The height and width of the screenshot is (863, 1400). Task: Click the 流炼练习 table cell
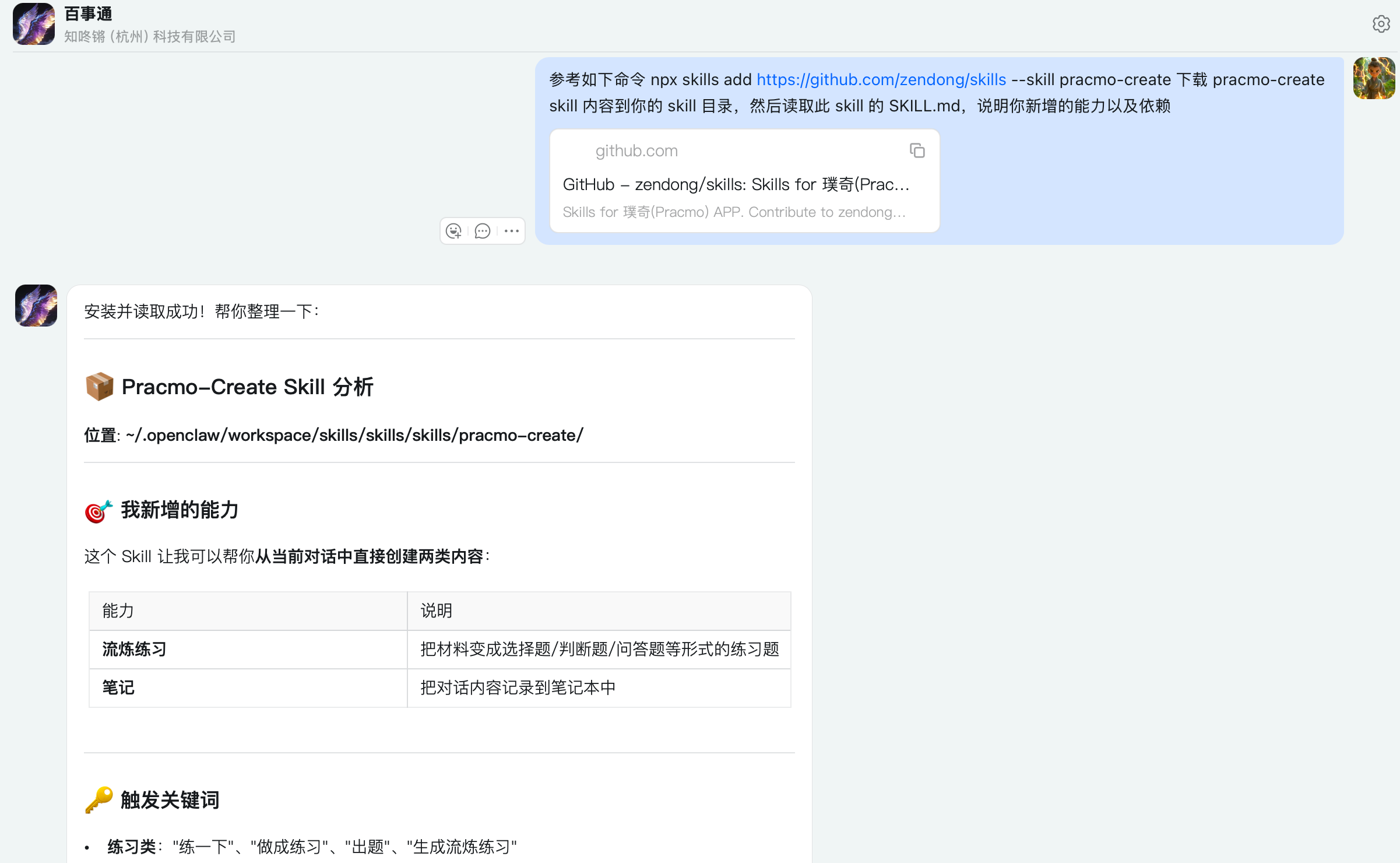pyautogui.click(x=248, y=650)
